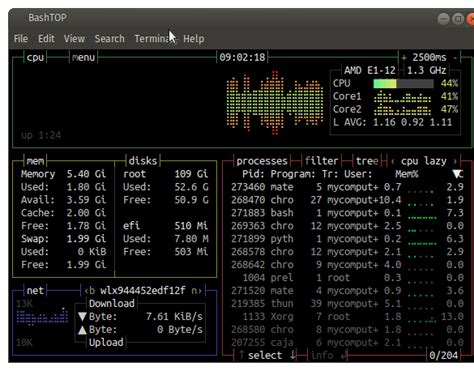Open the bashtop menu button

(83, 57)
